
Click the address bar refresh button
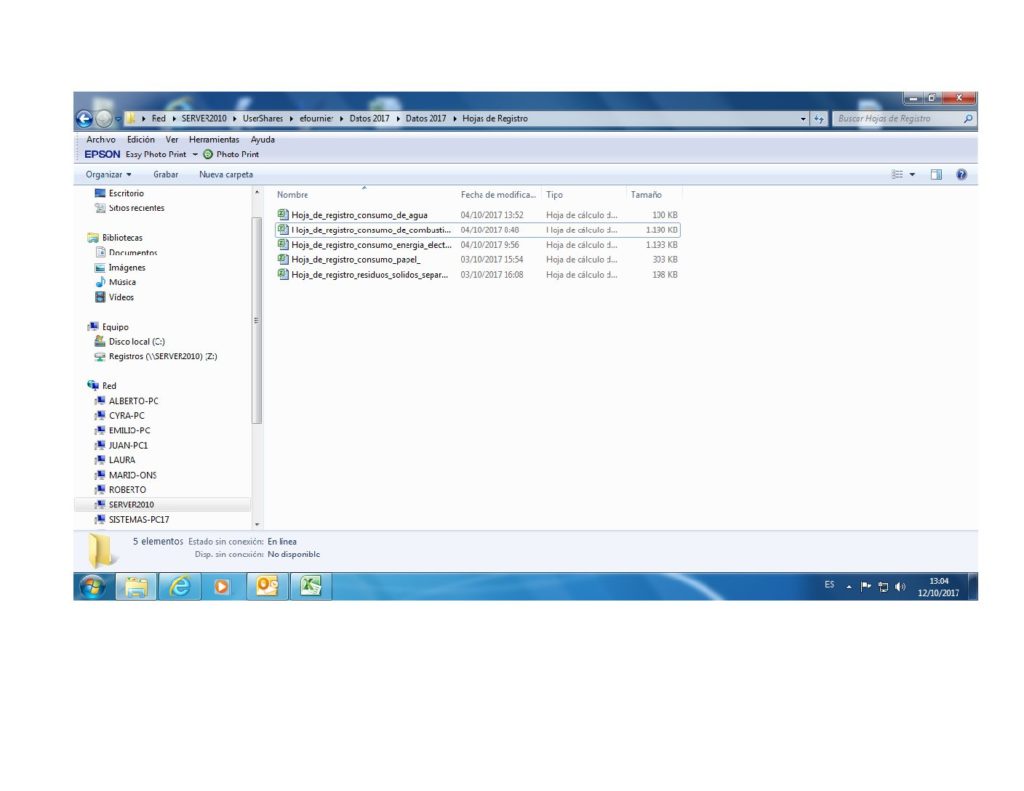tap(818, 119)
